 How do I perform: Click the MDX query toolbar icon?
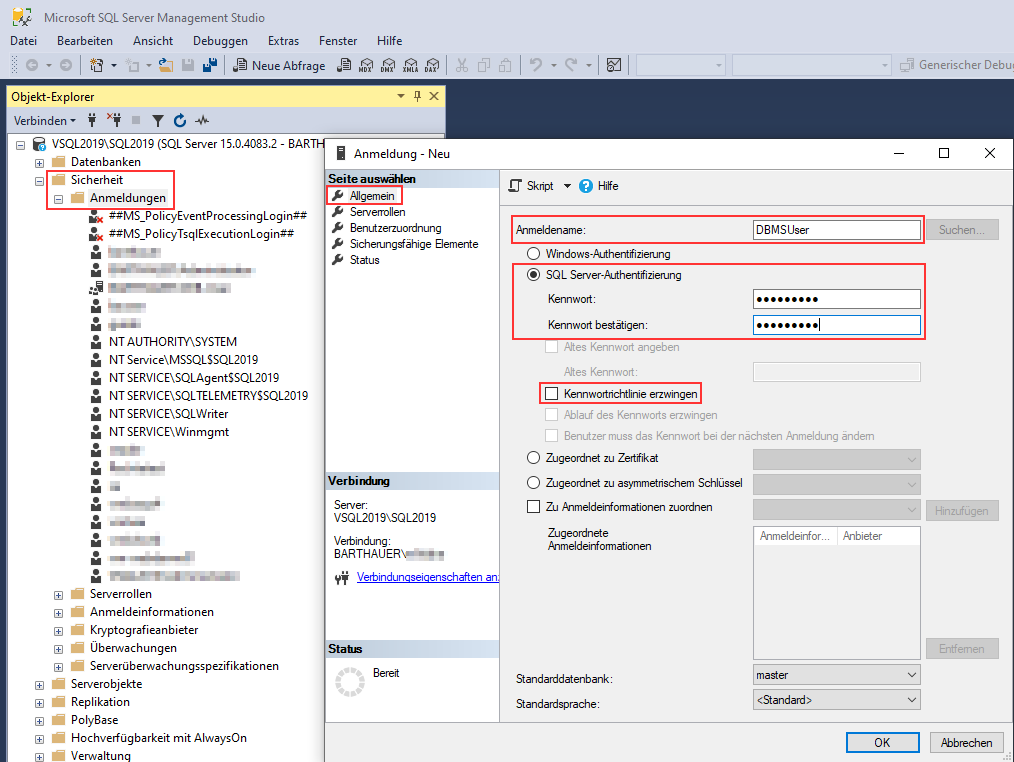pos(366,65)
